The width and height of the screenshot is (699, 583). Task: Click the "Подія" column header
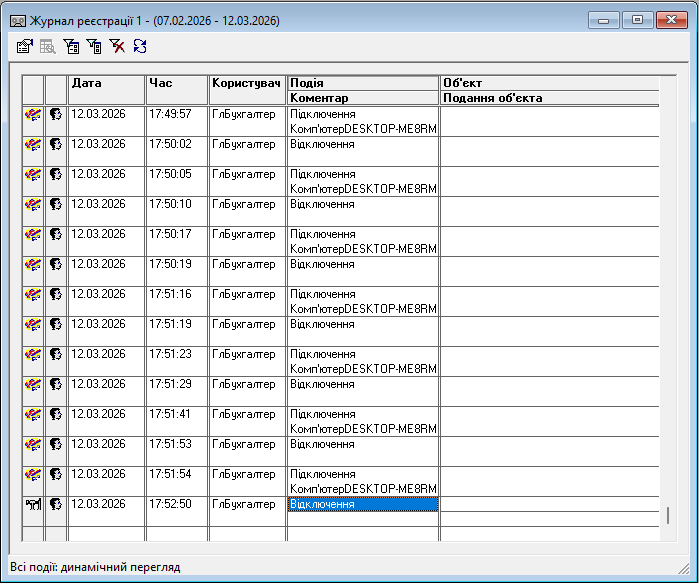(362, 83)
